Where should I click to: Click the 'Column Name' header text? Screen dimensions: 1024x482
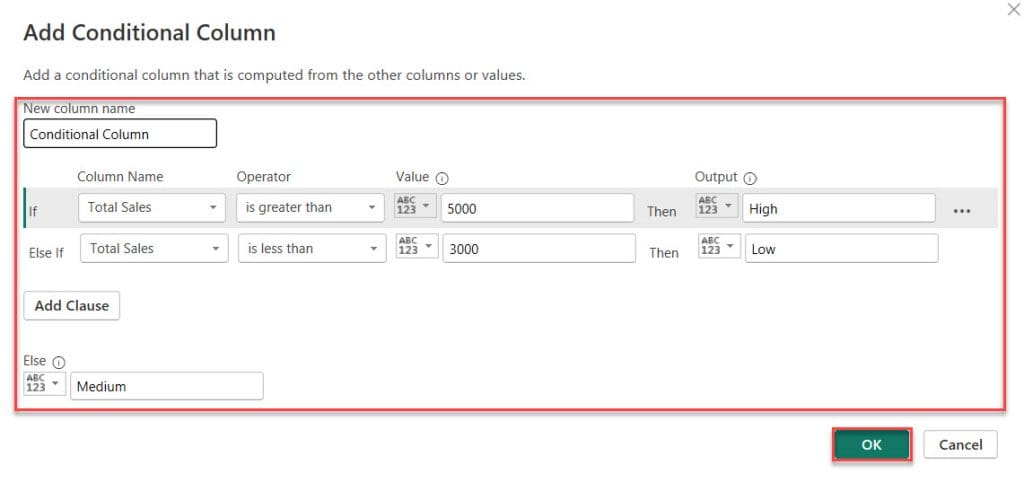click(120, 177)
